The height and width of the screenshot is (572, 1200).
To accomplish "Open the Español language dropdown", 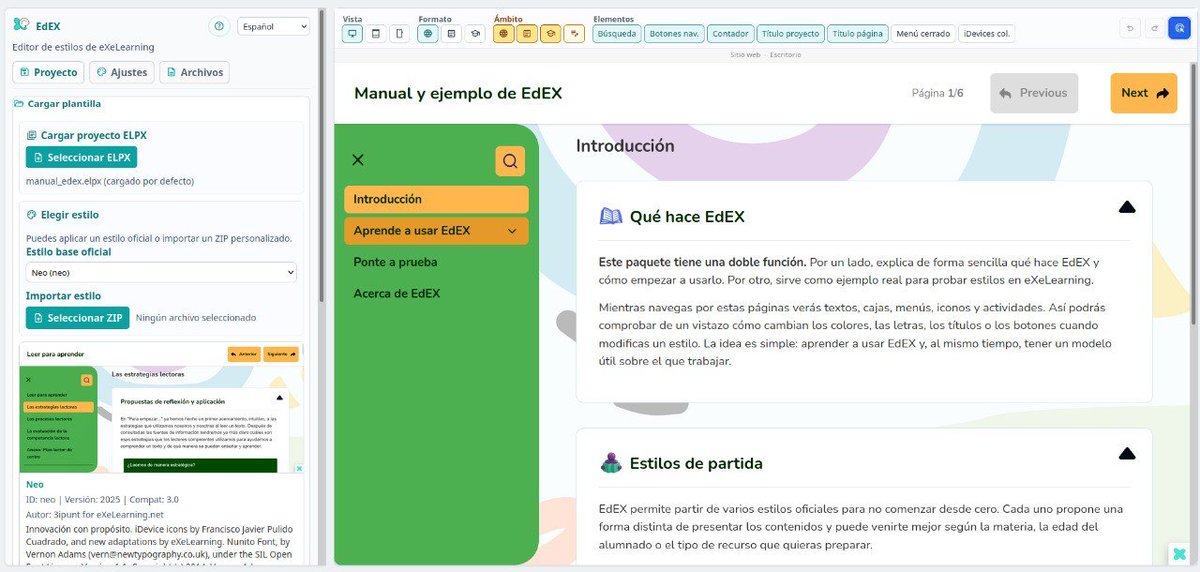I will (x=274, y=26).
